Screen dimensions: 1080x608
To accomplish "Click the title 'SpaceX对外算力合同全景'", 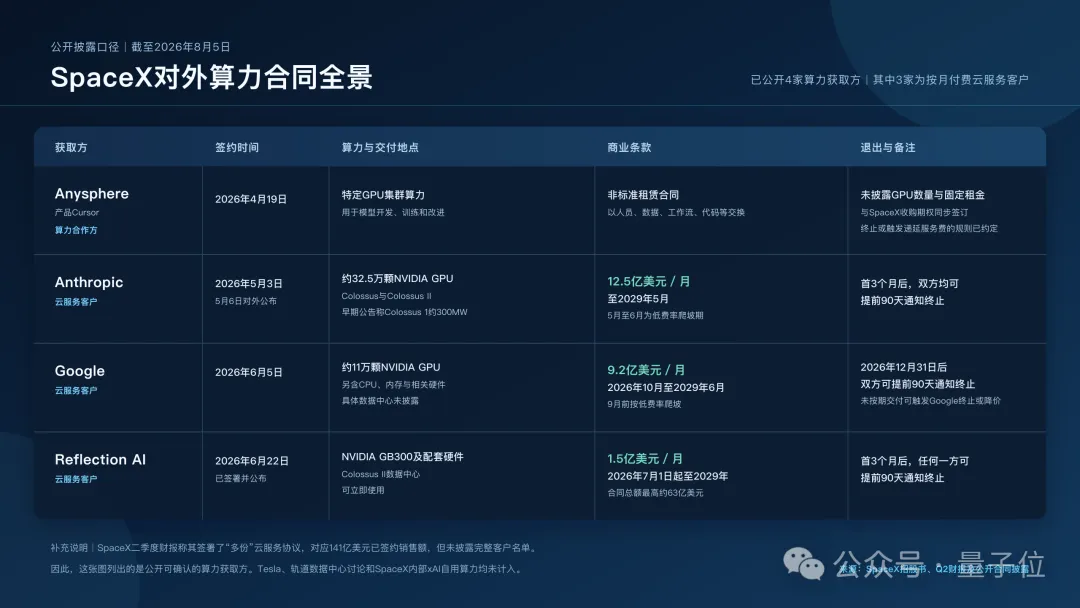I will coord(211,77).
